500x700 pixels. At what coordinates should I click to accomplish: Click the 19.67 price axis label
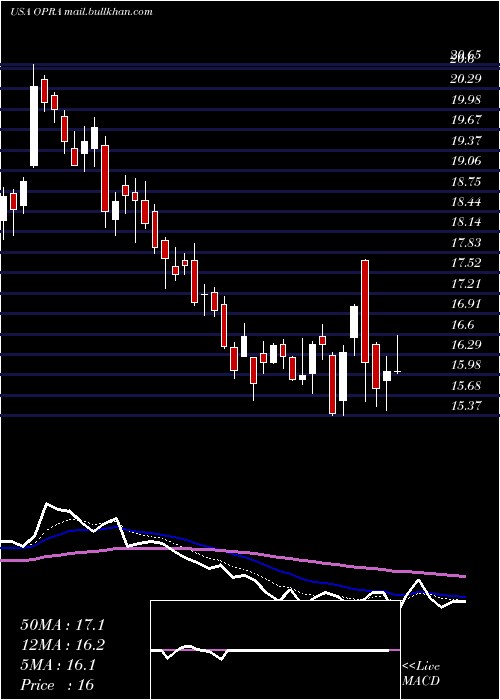pyautogui.click(x=466, y=120)
